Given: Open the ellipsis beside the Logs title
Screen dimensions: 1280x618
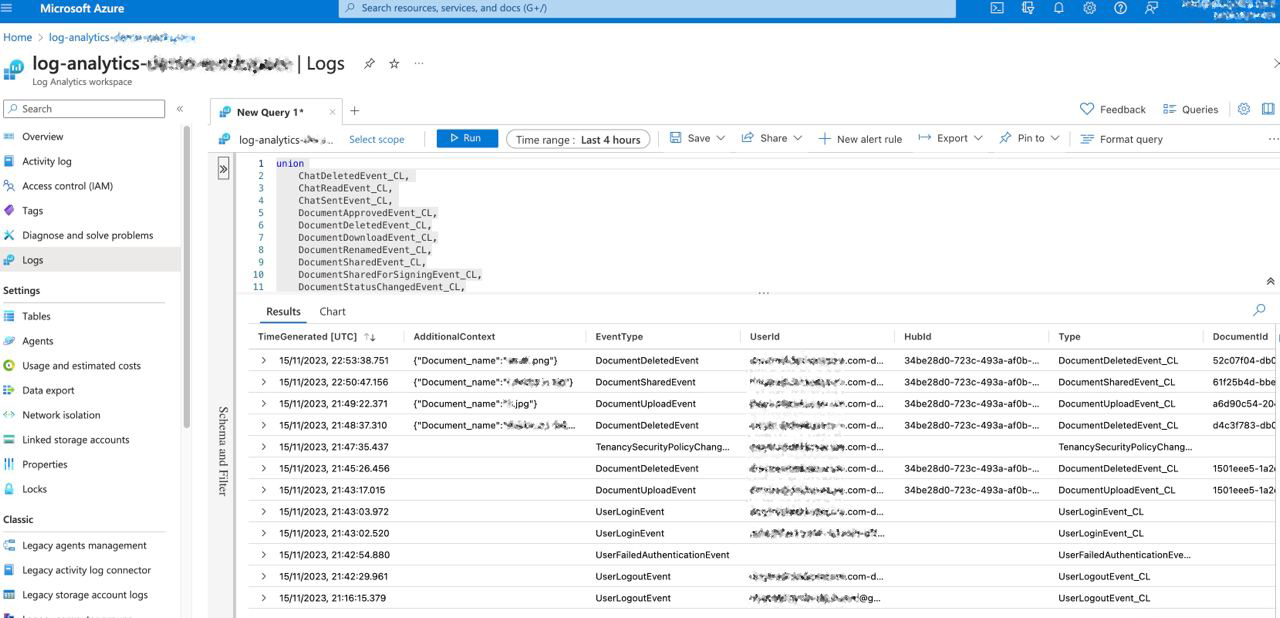Looking at the screenshot, I should click(419, 63).
